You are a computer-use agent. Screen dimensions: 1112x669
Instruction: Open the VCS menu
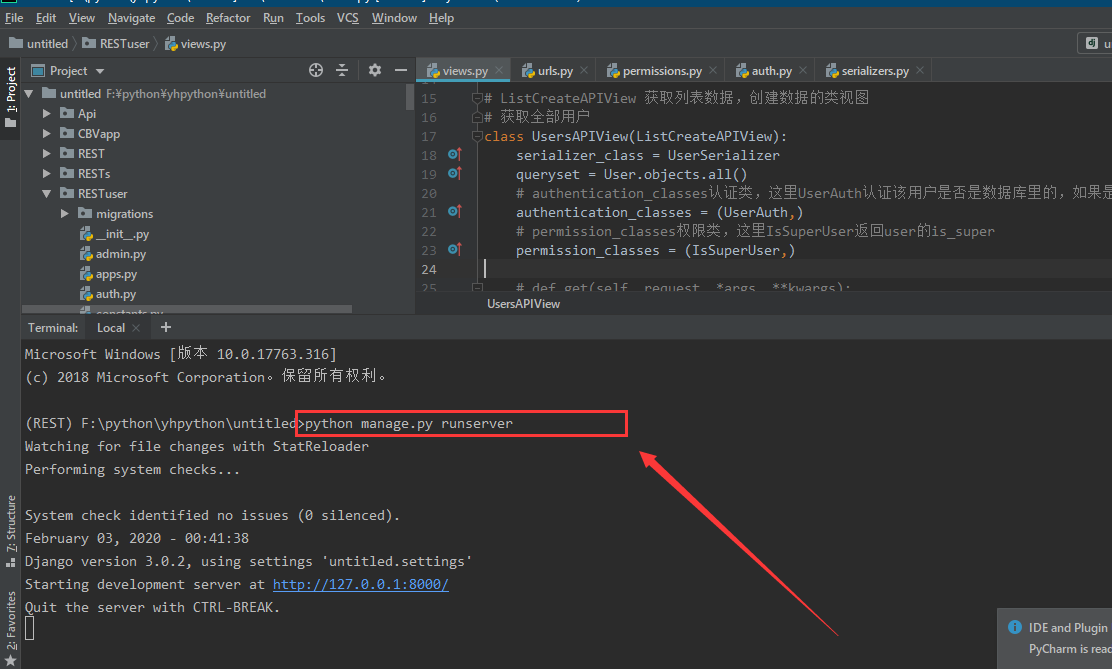(x=348, y=18)
